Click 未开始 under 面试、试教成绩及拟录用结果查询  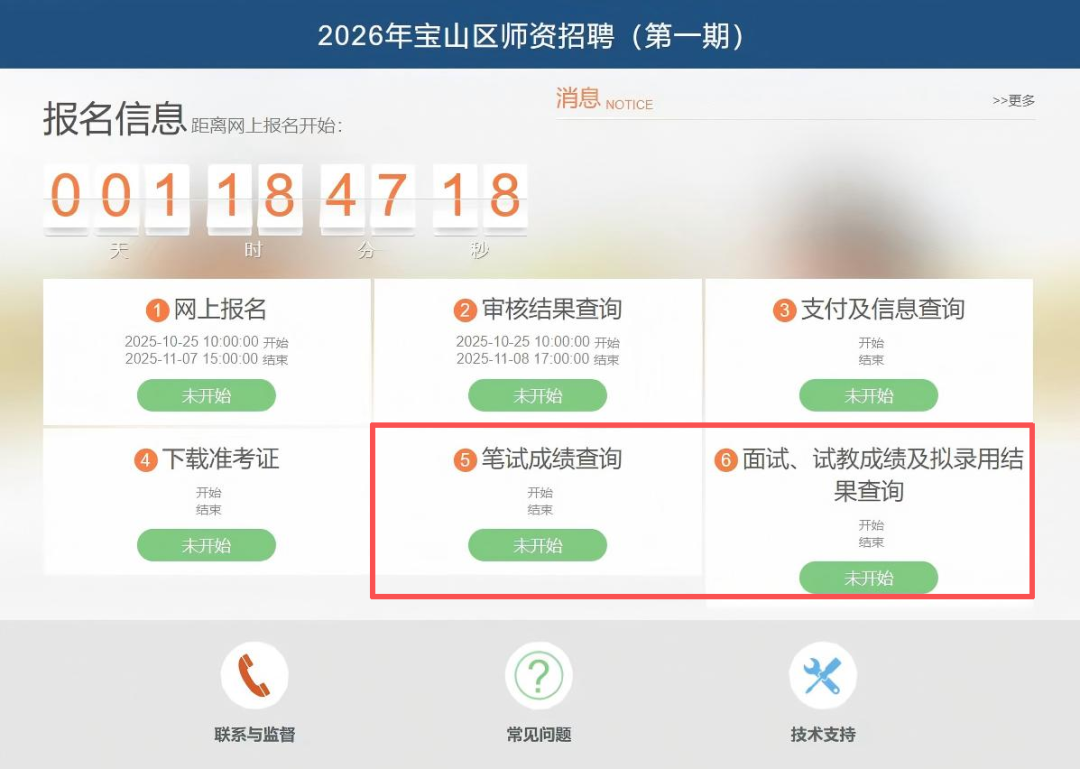click(869, 577)
